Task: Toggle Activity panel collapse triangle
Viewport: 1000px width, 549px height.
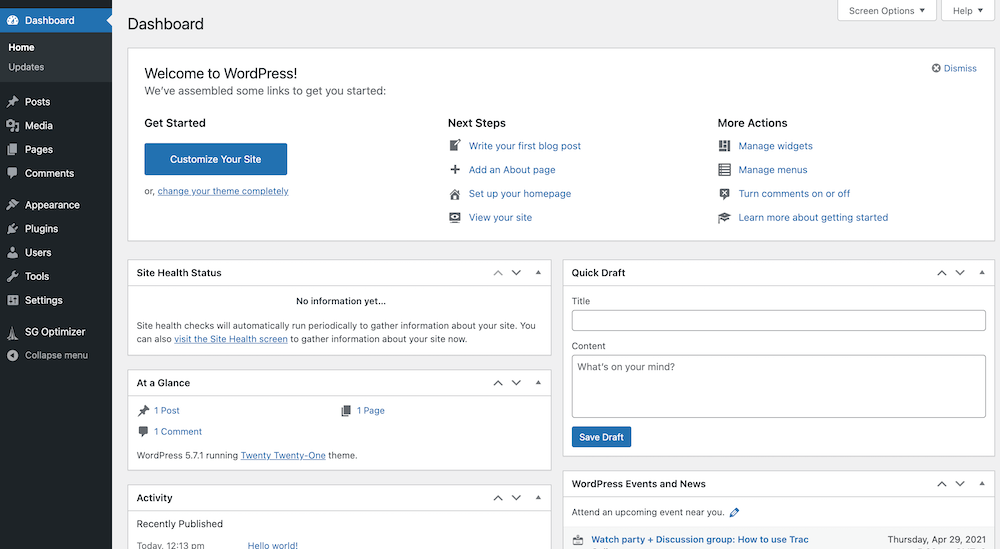Action: pos(538,497)
